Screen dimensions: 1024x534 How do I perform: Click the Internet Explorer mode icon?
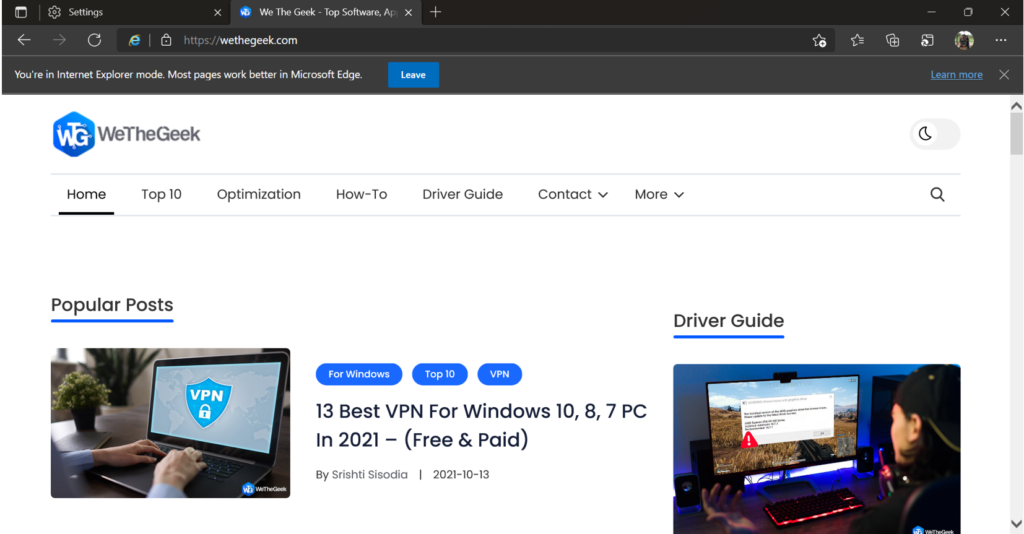click(134, 40)
